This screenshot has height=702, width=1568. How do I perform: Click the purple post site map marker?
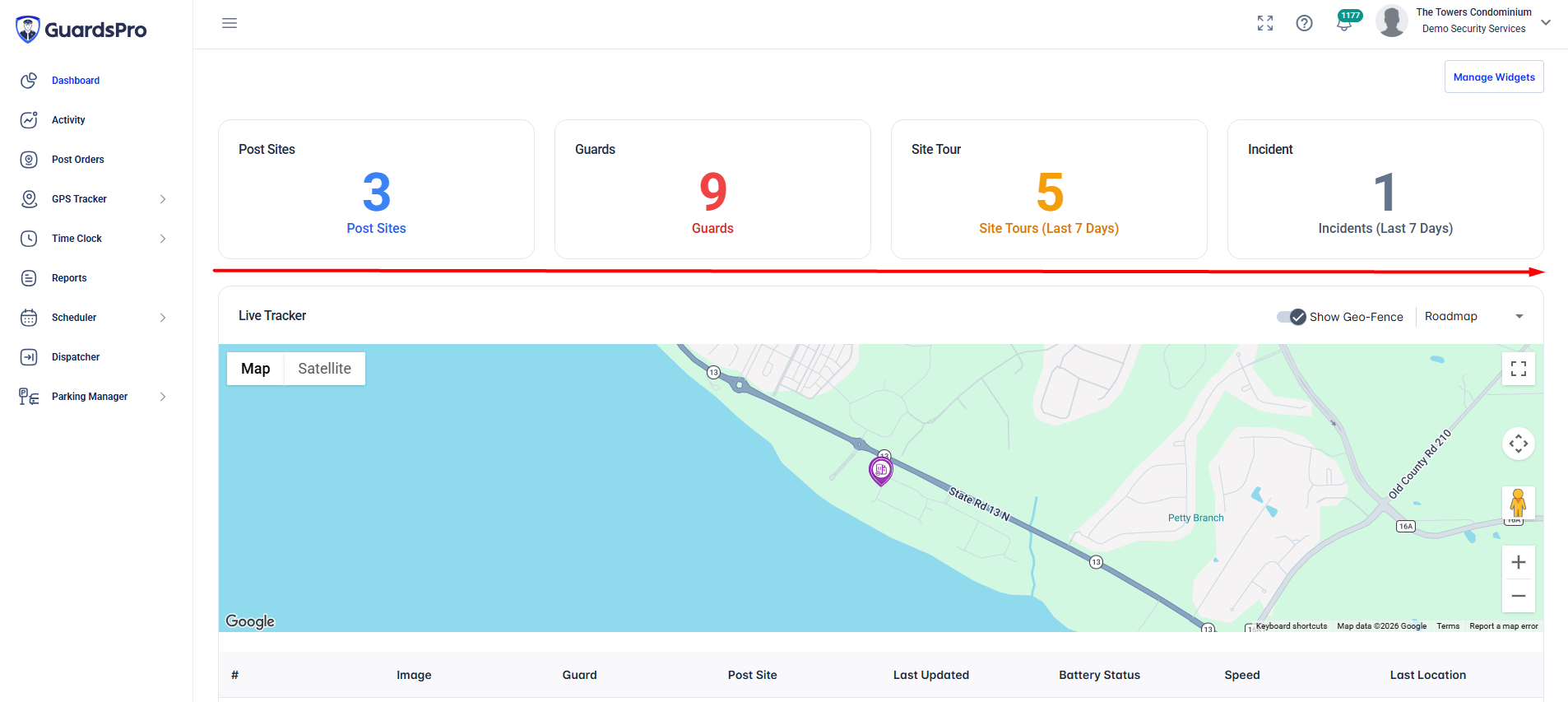(x=881, y=471)
